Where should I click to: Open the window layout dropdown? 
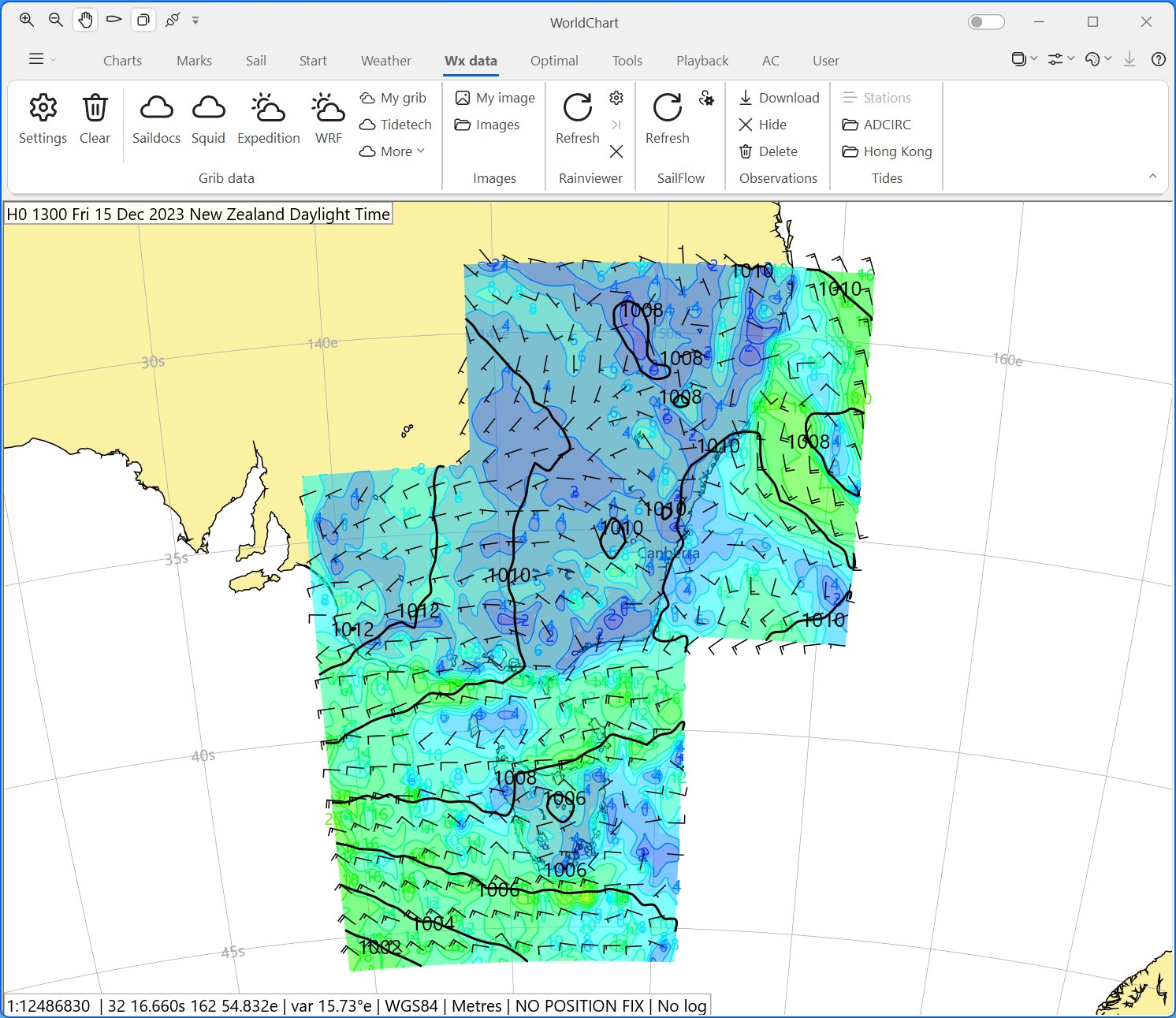[1024, 59]
